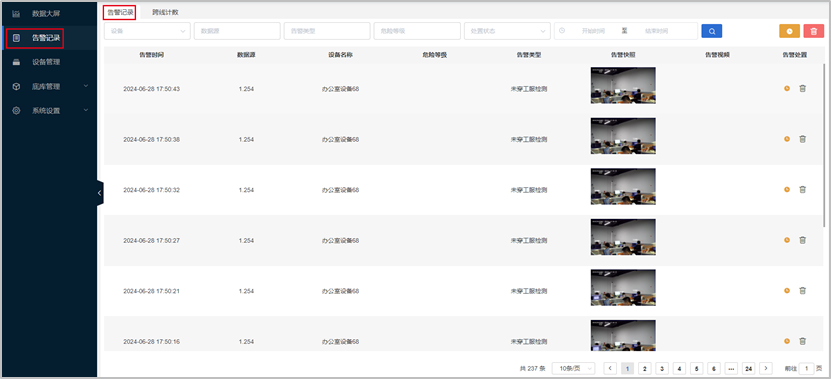The height and width of the screenshot is (379, 831).
Task: Click 办公室设备68 in the 17:50:21 row
Action: (x=340, y=291)
